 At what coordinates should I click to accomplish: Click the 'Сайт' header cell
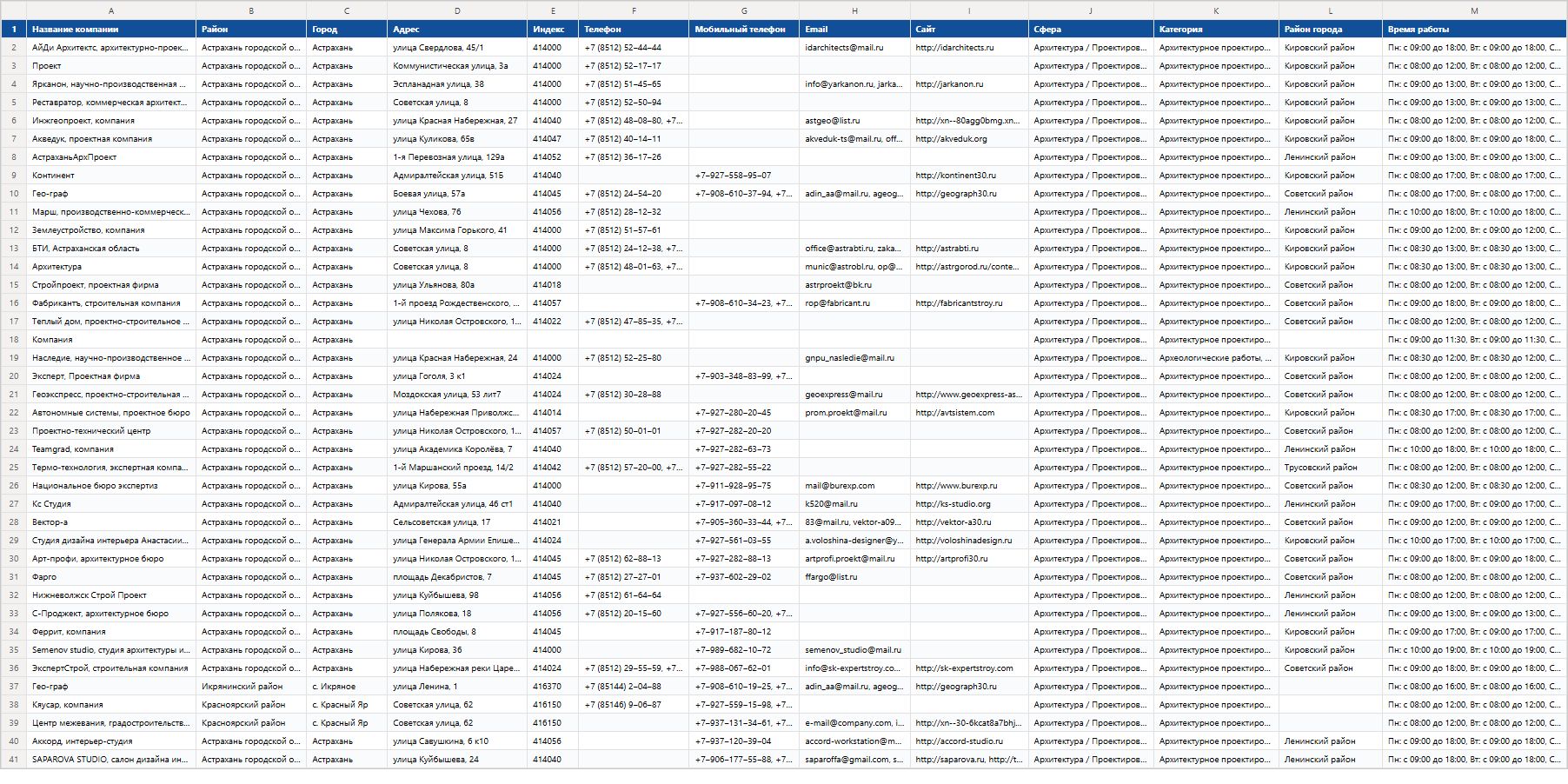click(x=969, y=30)
